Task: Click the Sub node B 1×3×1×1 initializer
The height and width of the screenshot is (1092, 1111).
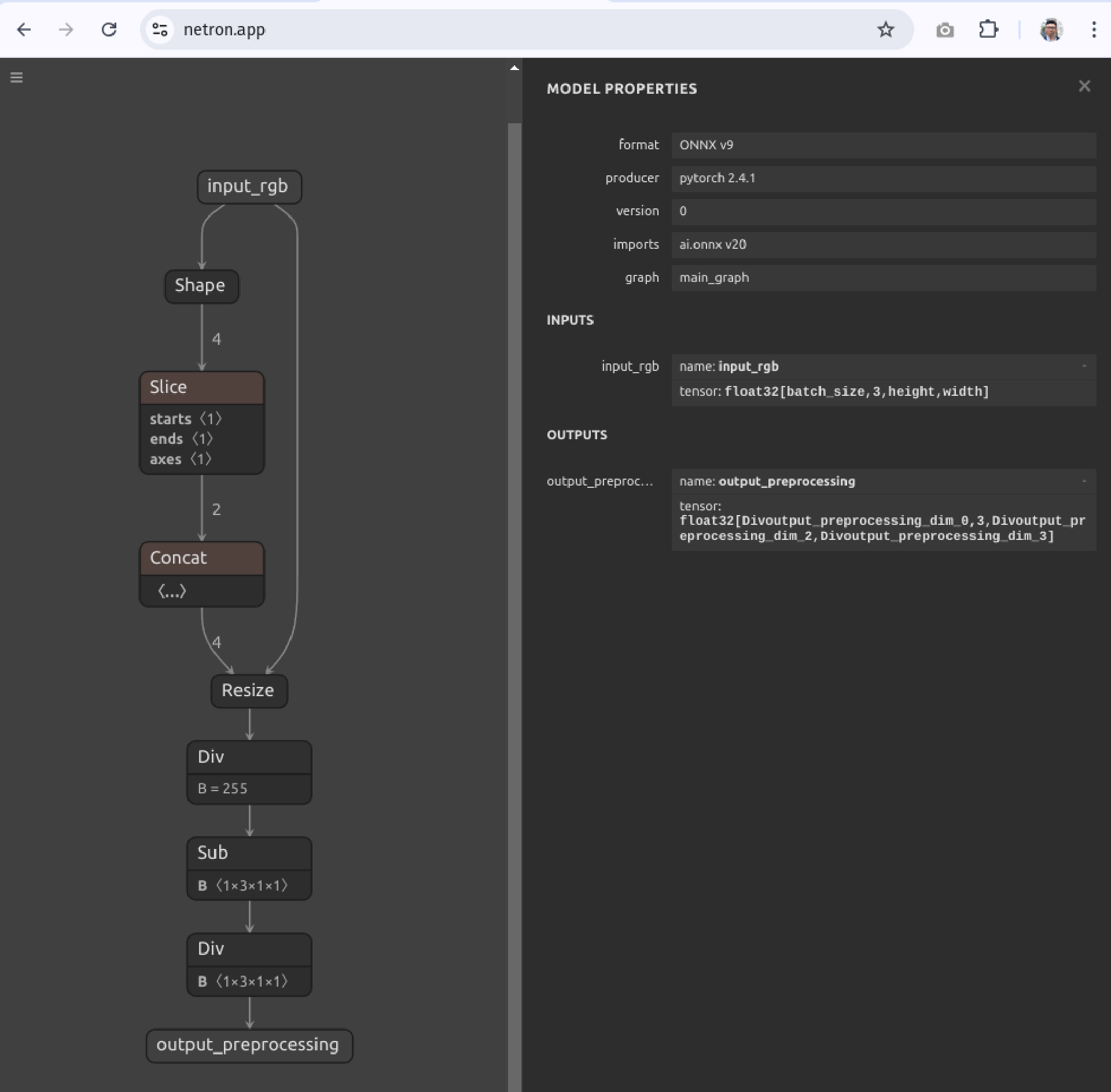Action: click(243, 885)
